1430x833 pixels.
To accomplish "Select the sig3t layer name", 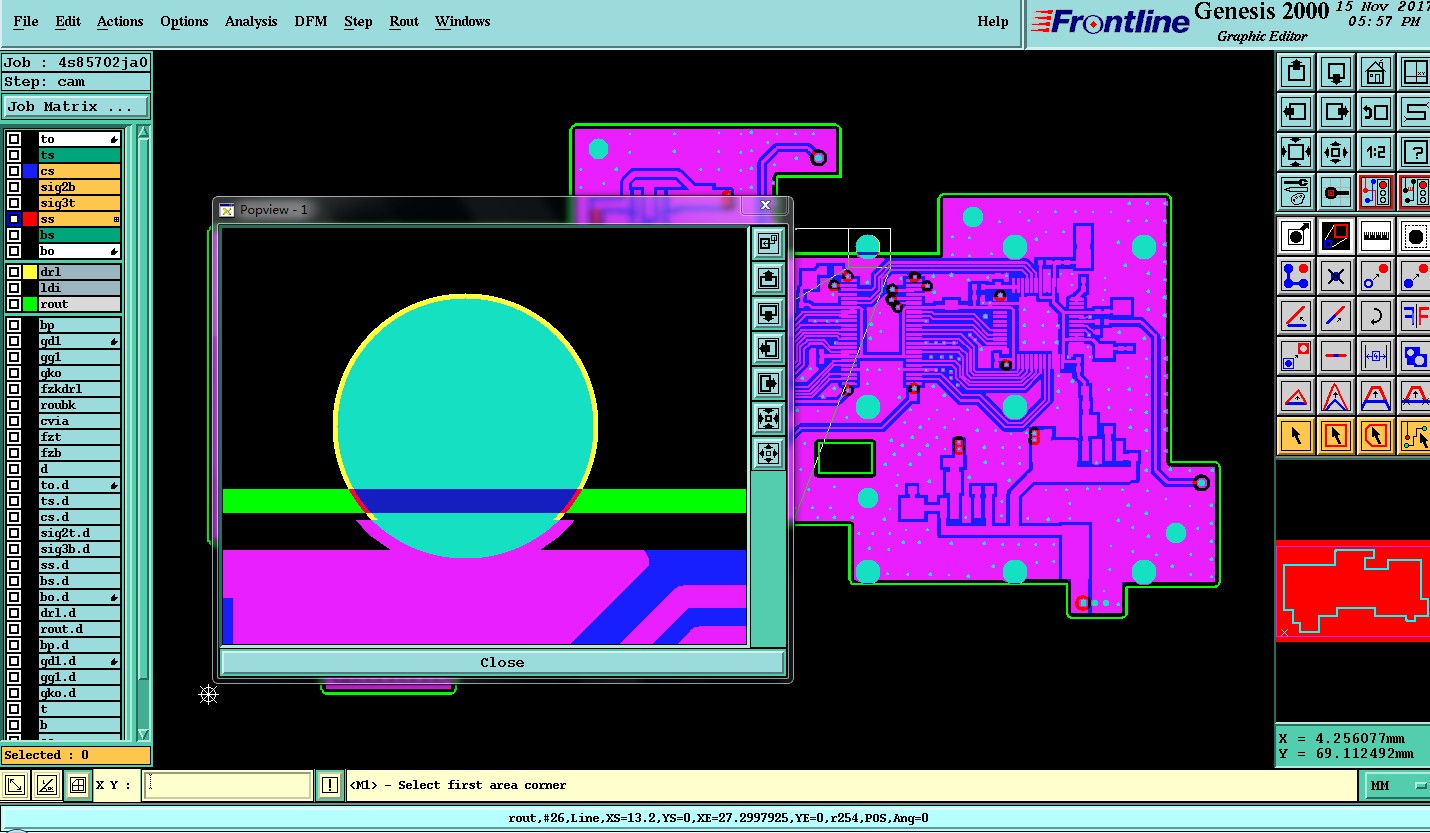I will point(80,203).
